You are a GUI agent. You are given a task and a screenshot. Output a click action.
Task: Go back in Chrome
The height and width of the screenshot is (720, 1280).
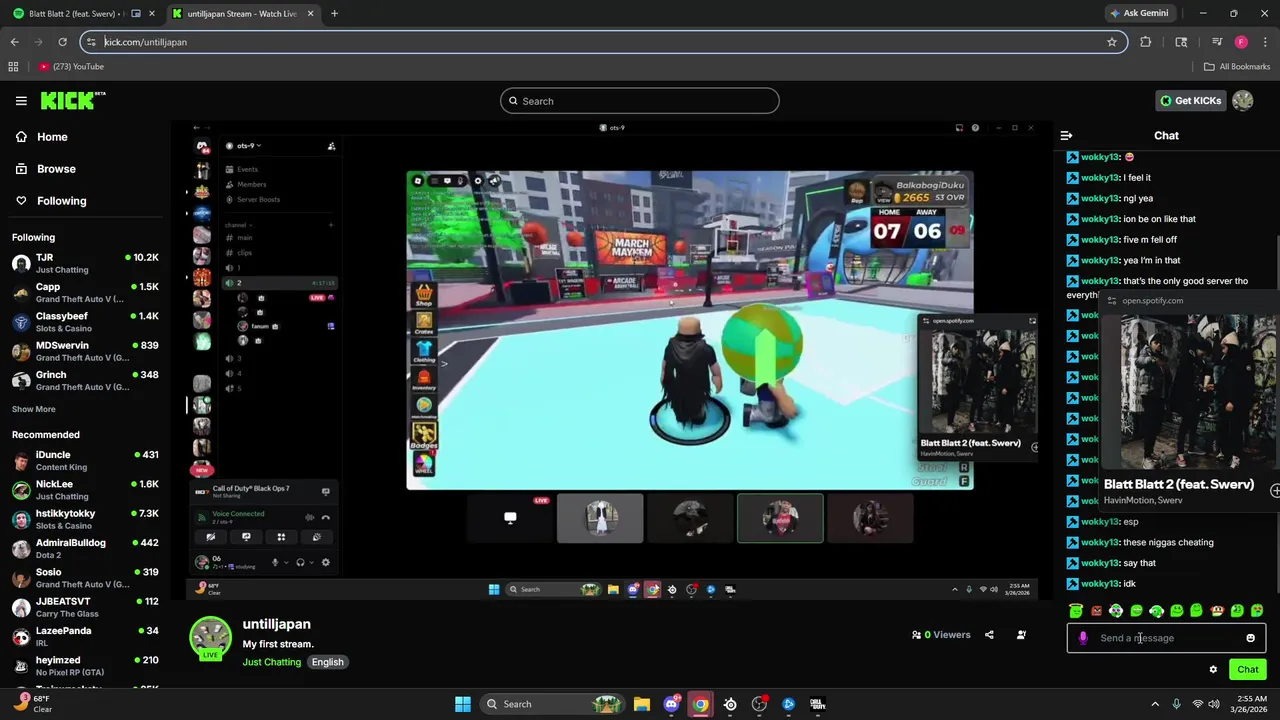click(x=14, y=42)
